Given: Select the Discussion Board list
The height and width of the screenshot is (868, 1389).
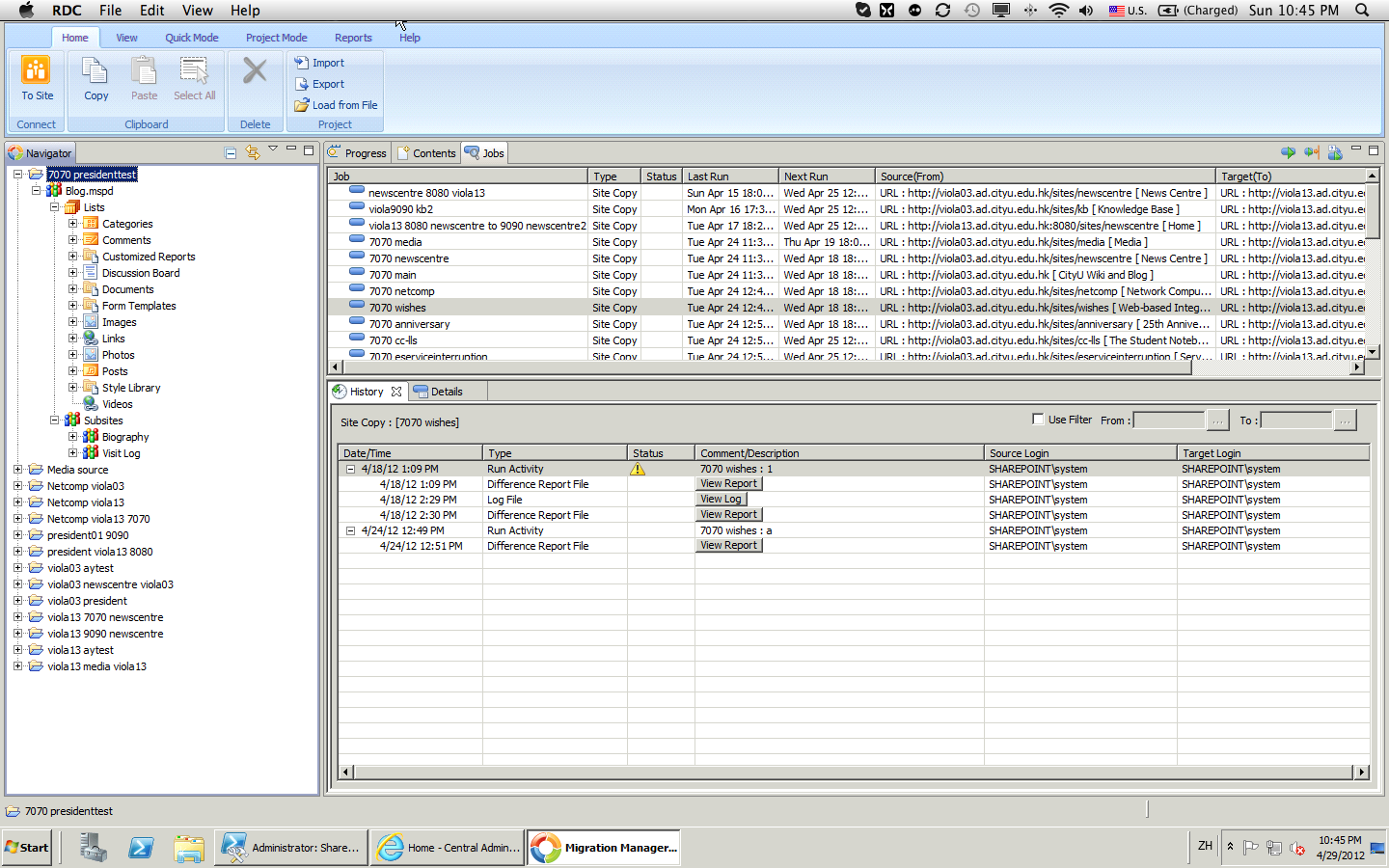Looking at the screenshot, I should (141, 273).
